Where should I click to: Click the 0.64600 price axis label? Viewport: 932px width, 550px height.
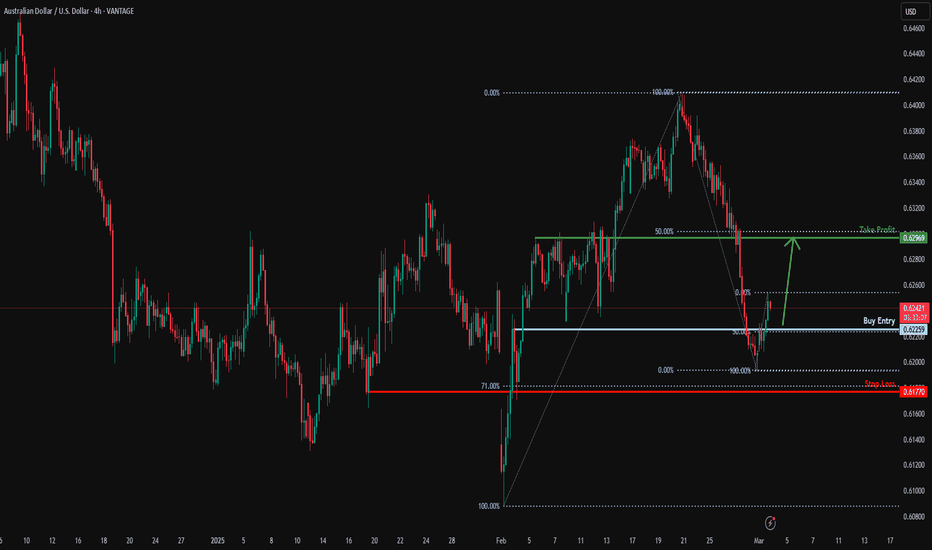914,29
